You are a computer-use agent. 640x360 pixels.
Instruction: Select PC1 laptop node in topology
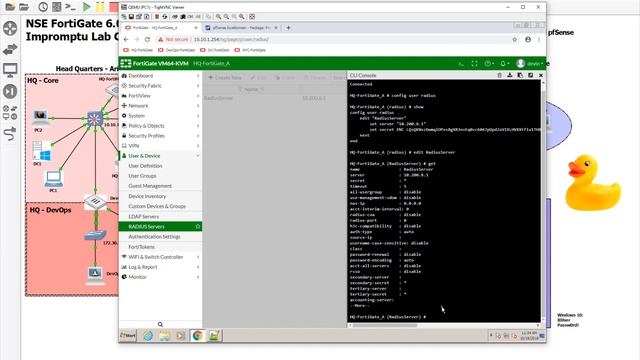click(53, 180)
